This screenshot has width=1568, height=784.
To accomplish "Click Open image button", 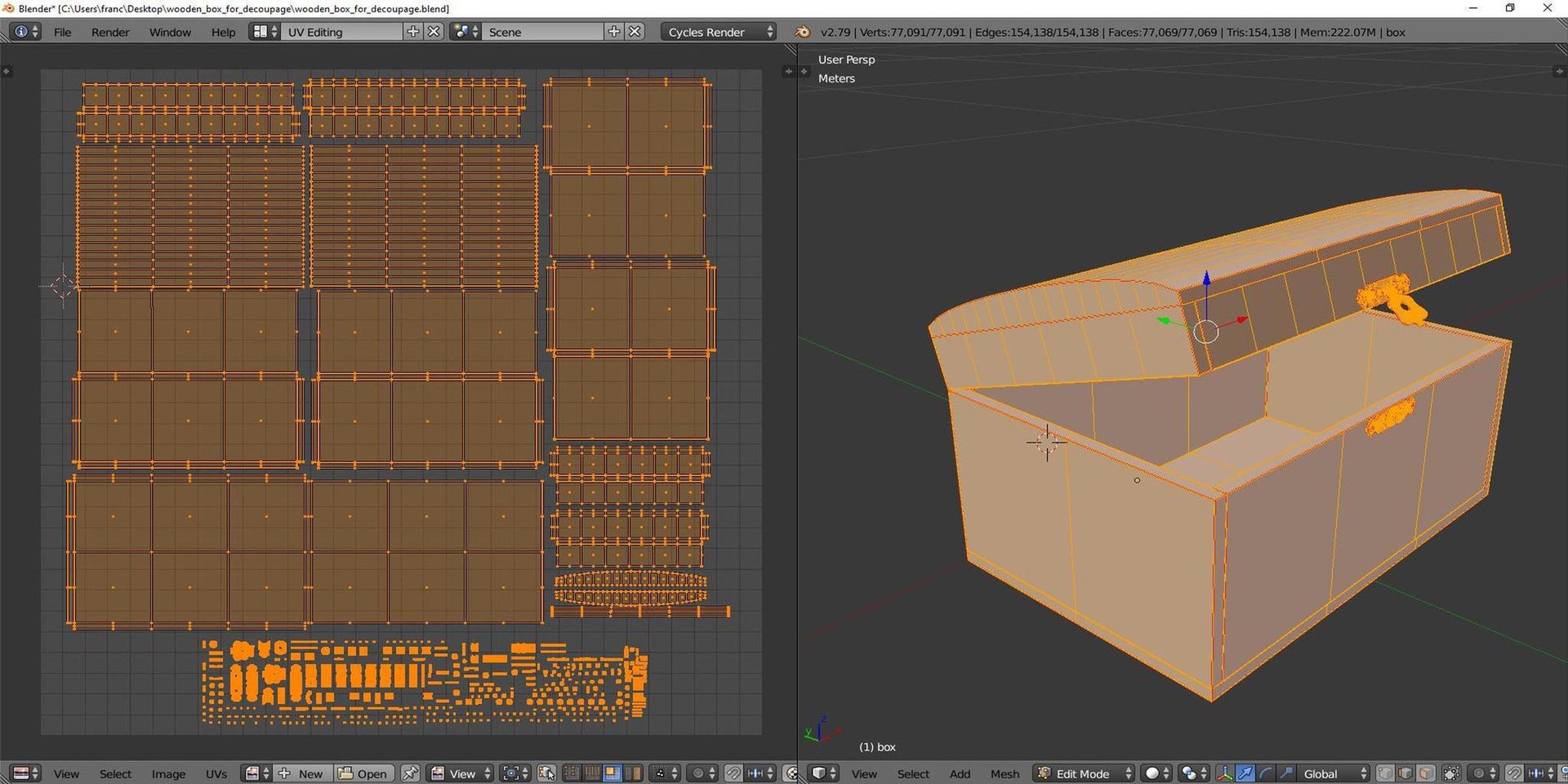I will pyautogui.click(x=363, y=773).
